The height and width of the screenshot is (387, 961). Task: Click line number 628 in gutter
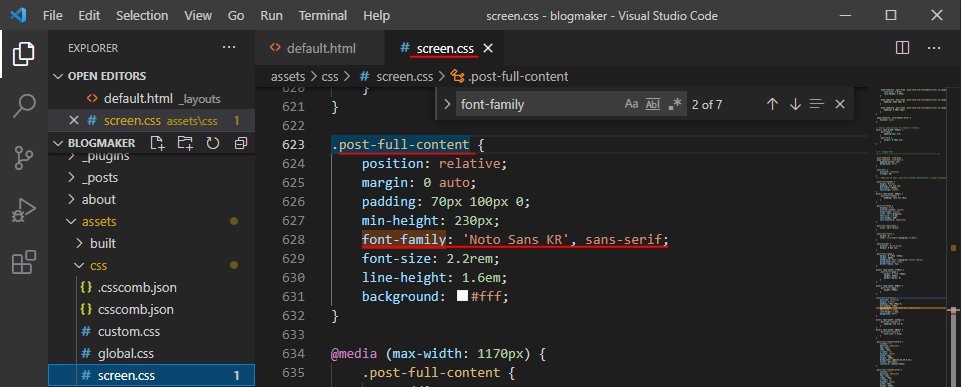(294, 240)
